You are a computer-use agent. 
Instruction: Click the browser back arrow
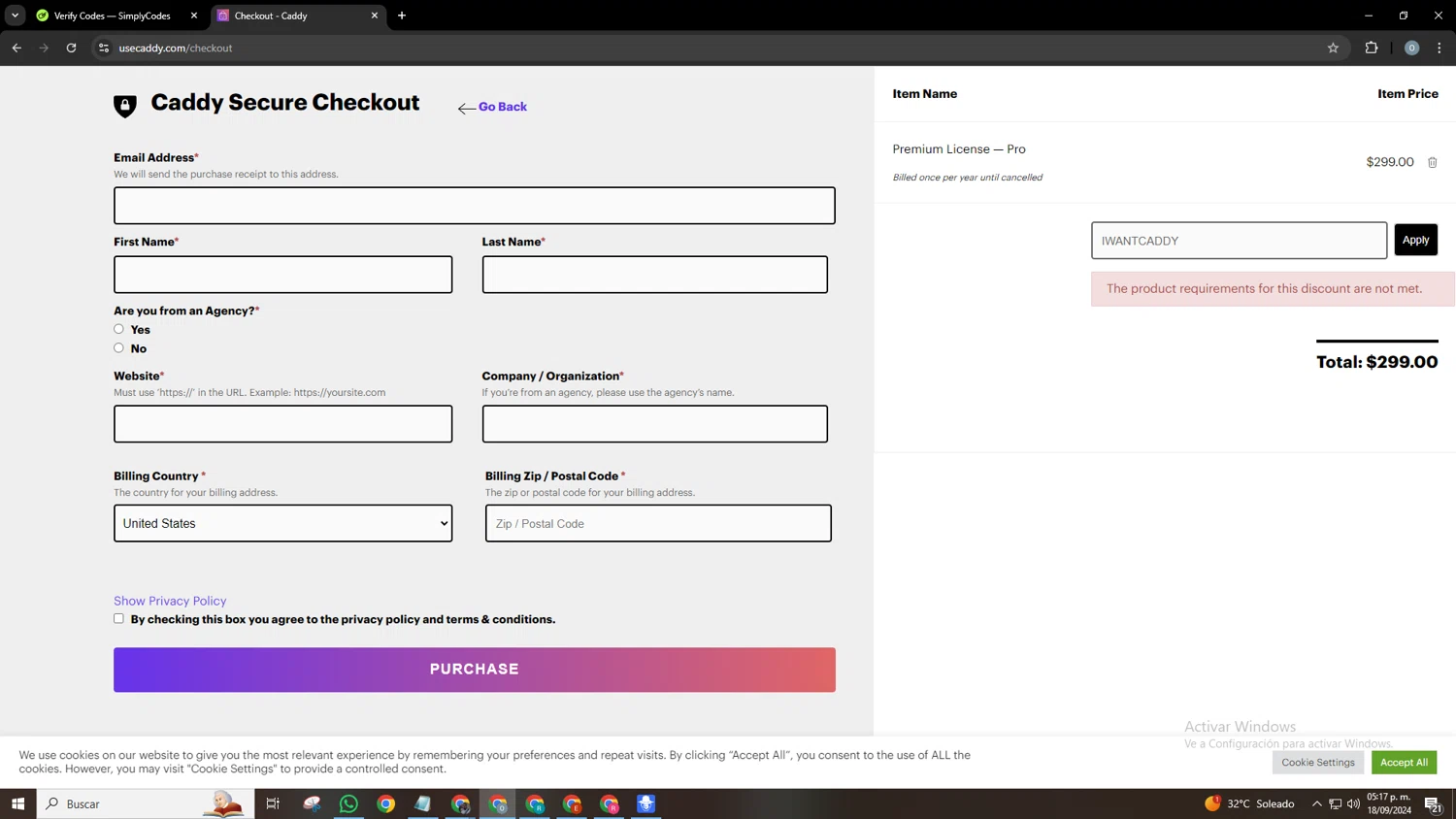[17, 48]
